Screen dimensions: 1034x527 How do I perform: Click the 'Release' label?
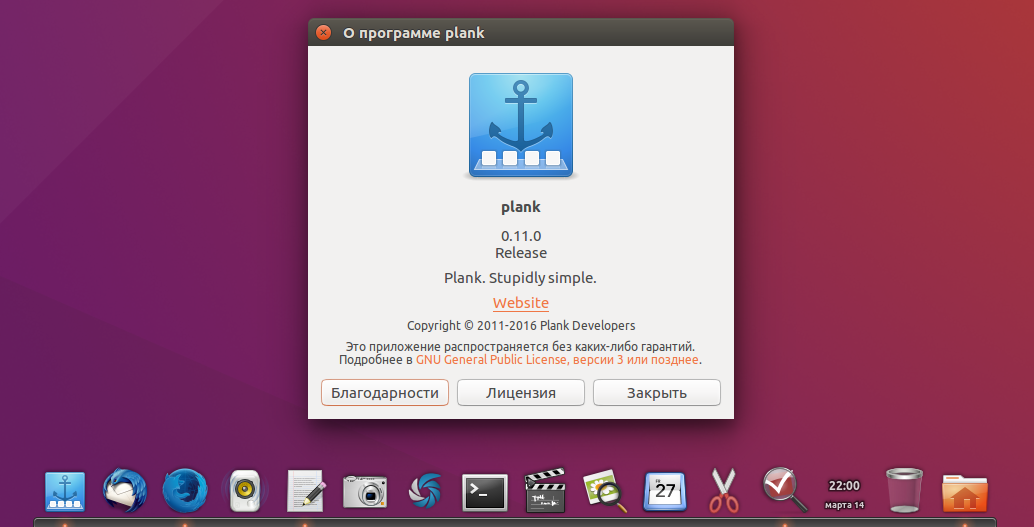coord(521,253)
